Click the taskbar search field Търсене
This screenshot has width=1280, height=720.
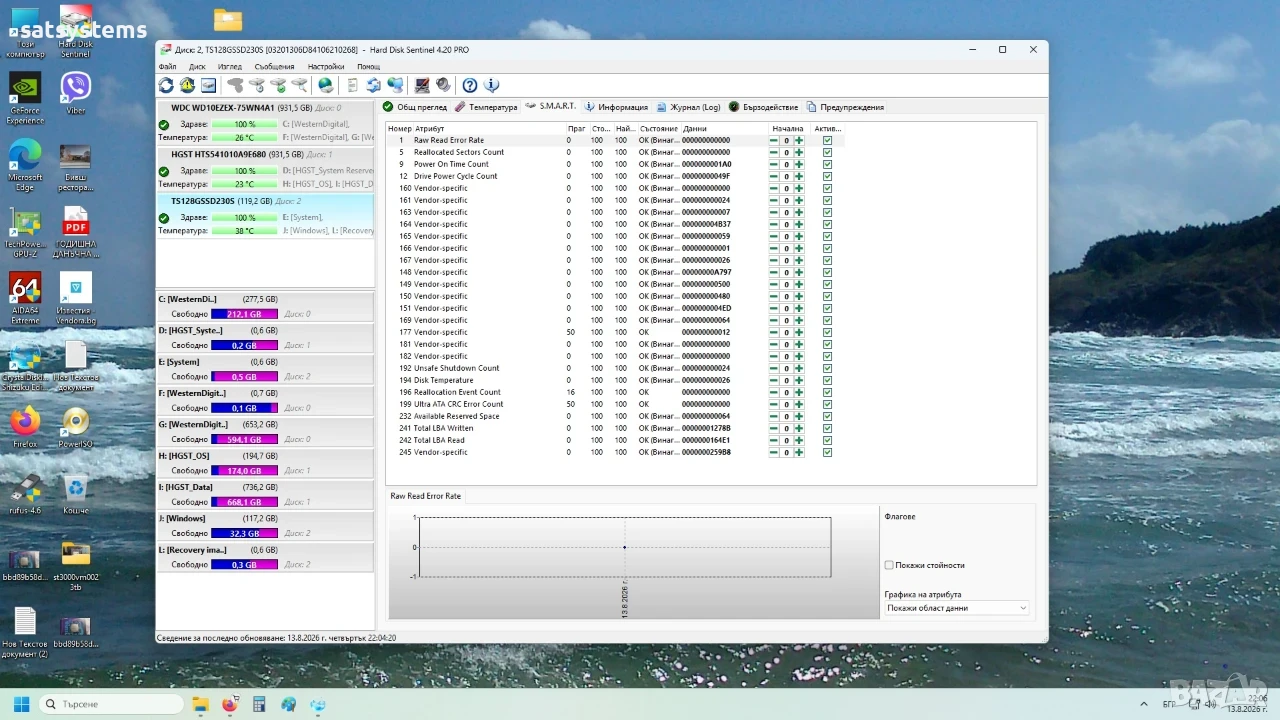coord(110,704)
